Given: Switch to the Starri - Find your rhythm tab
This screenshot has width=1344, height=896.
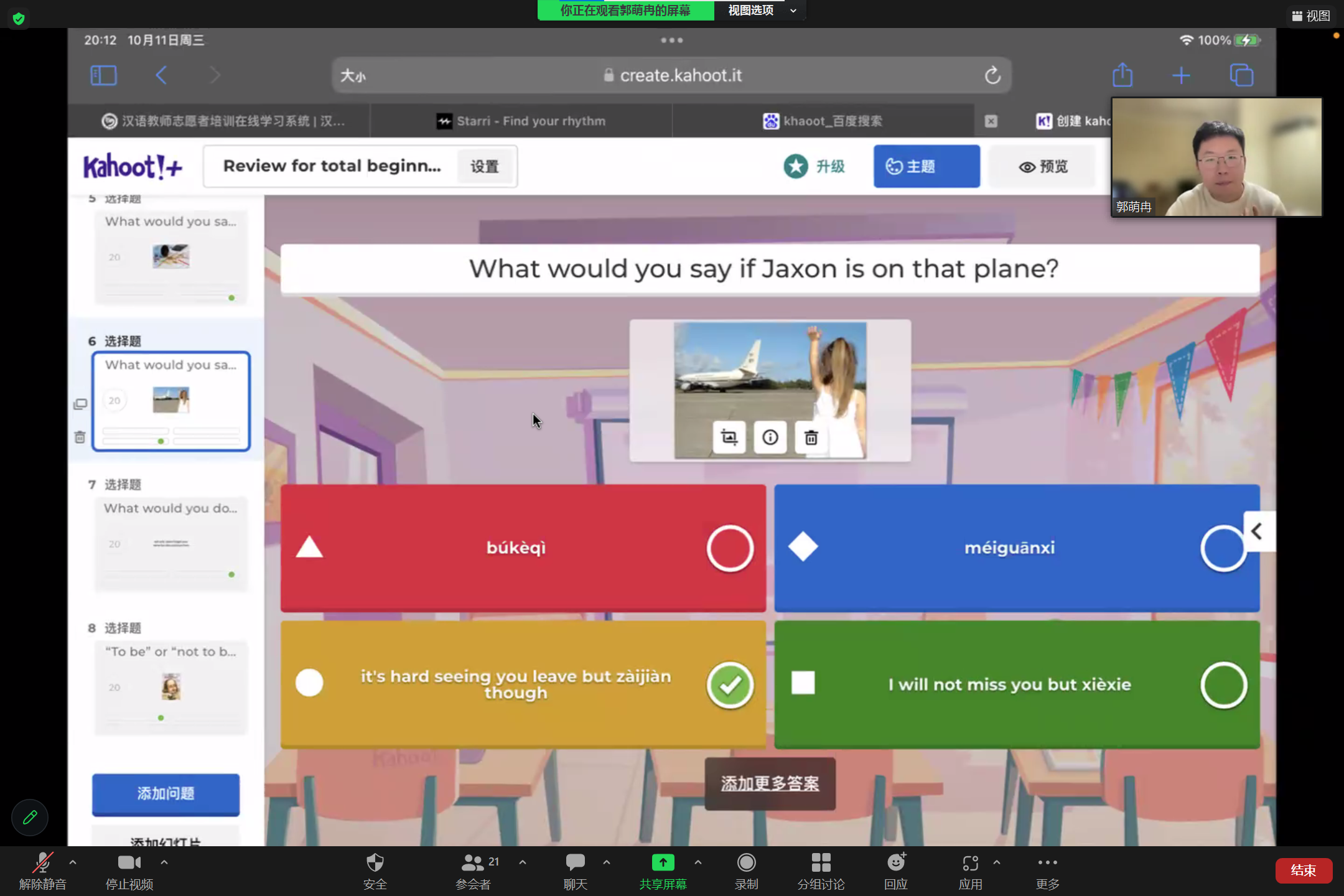Looking at the screenshot, I should pos(521,121).
